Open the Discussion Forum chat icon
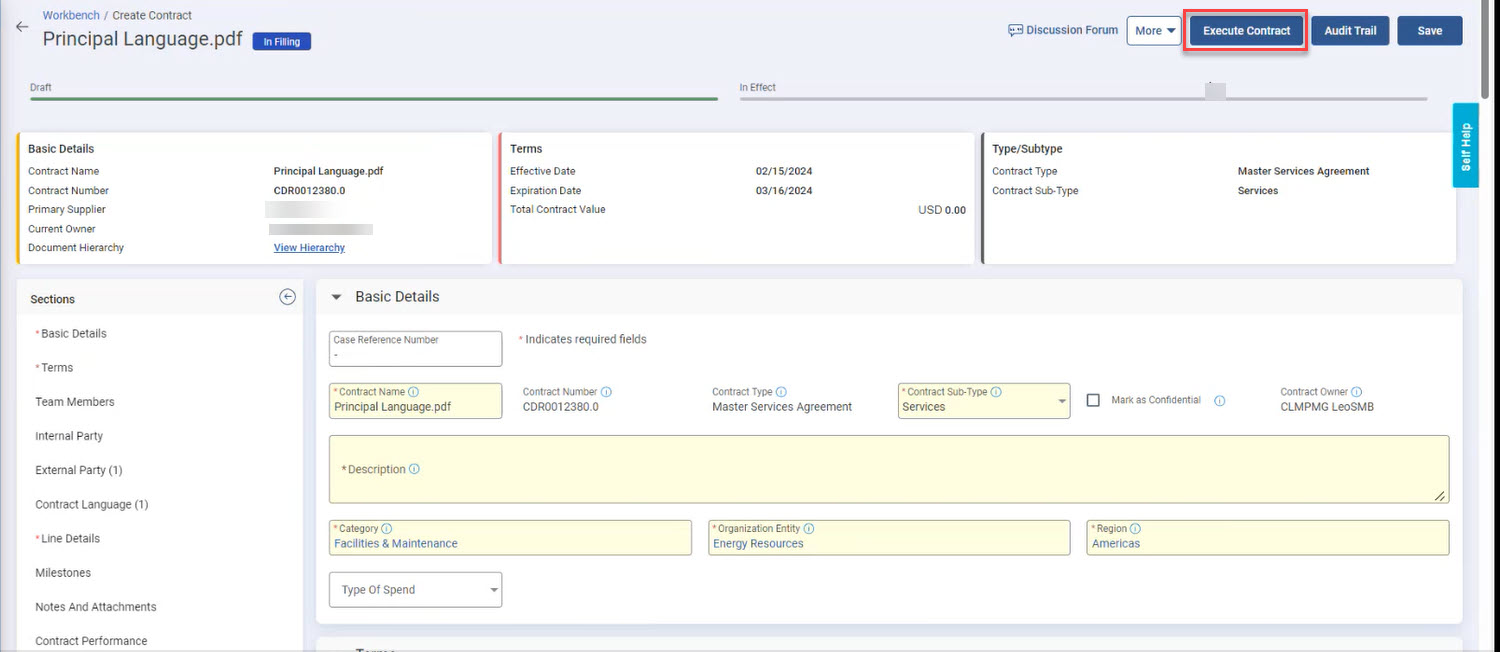Viewport: 1500px width, 652px height. (1016, 31)
